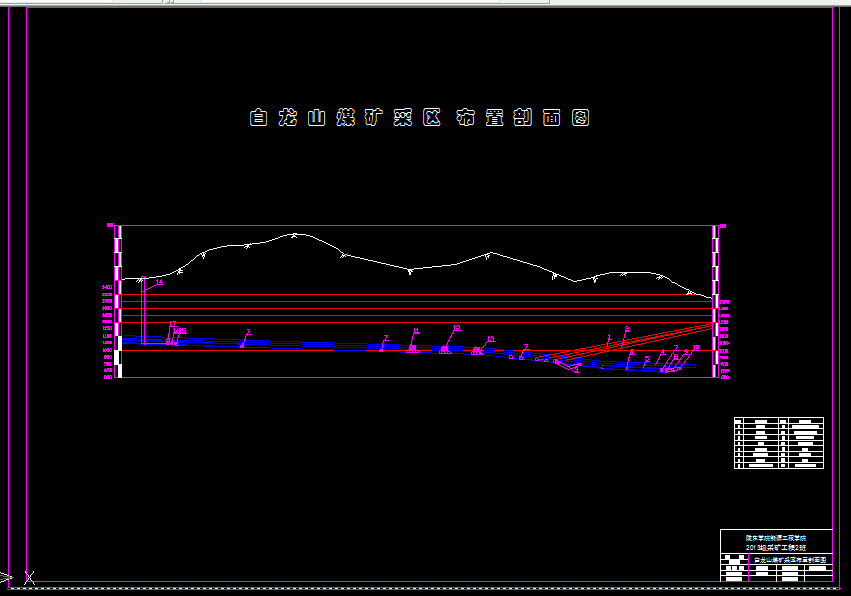Click the UCS origin icon
The width and height of the screenshot is (851, 596).
coord(29,578)
